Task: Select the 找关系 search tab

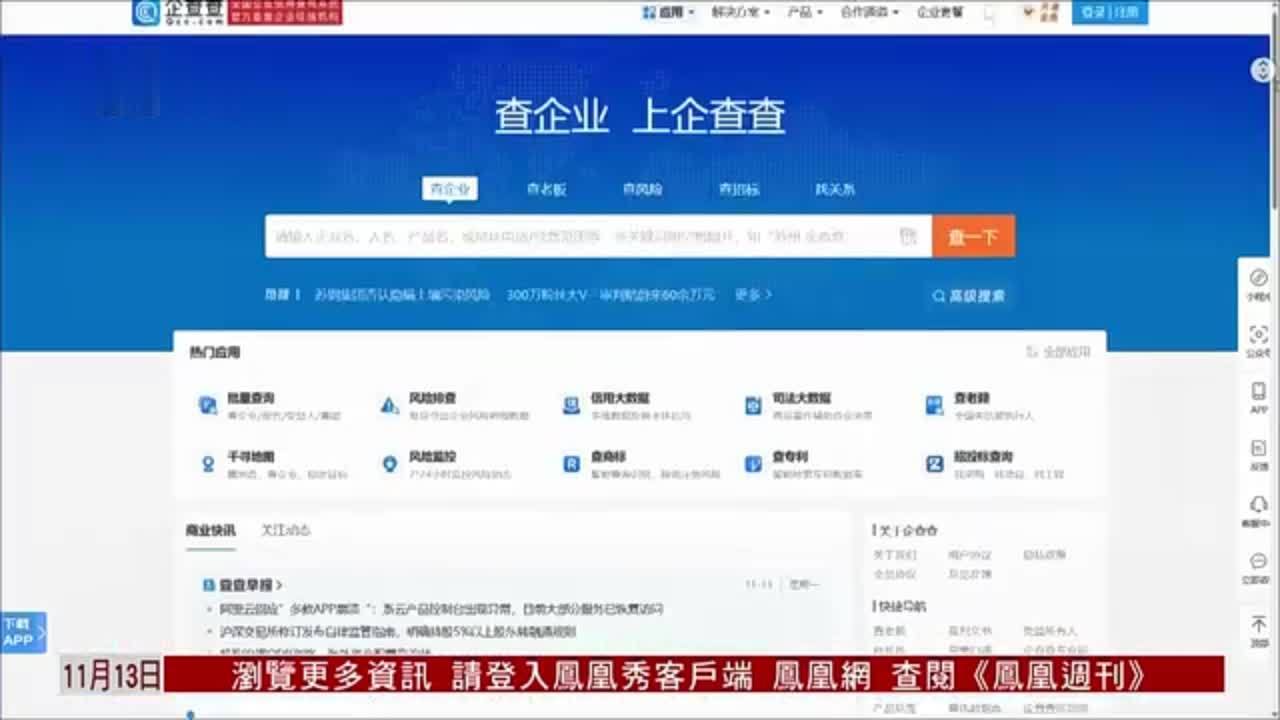Action: [835, 189]
